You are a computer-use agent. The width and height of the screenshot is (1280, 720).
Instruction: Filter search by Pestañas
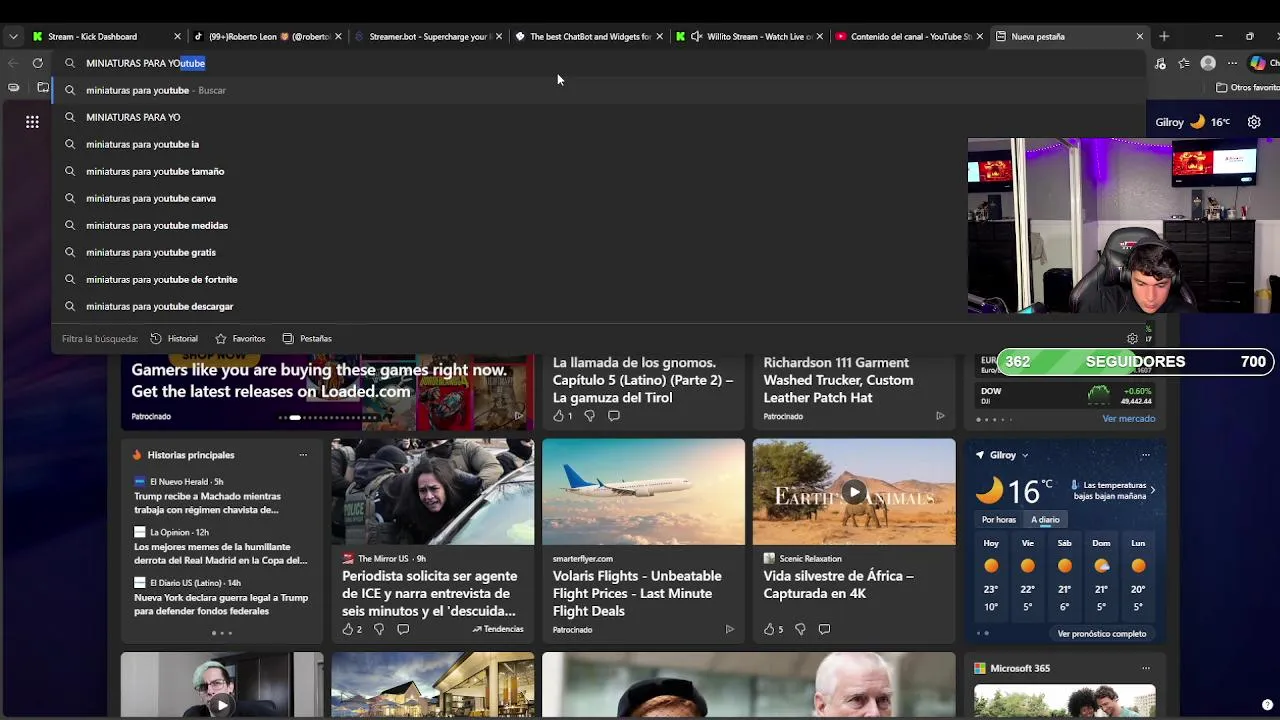(x=307, y=338)
